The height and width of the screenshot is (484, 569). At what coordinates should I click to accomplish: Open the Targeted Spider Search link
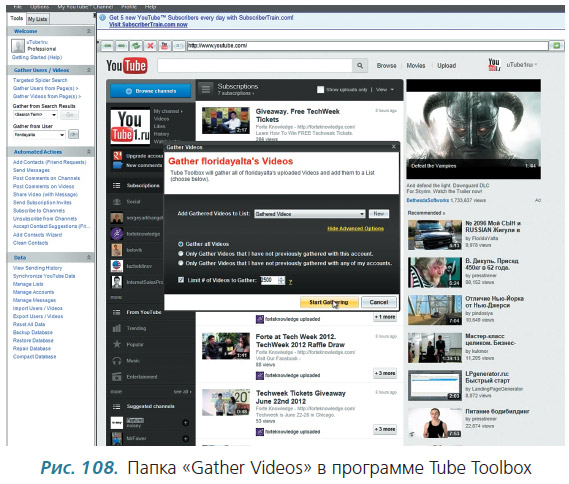pos(40,80)
